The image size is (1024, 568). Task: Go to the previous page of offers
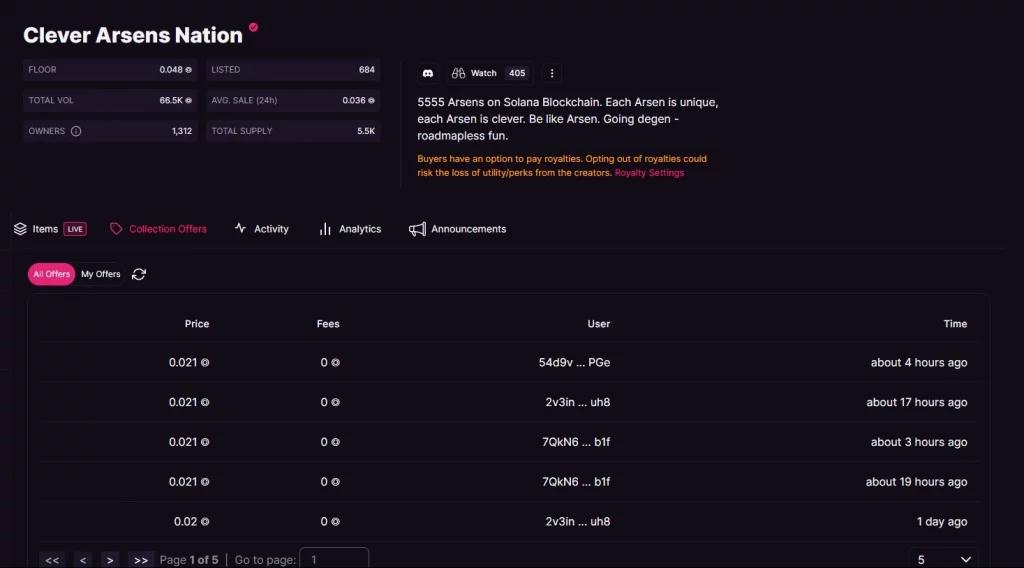[x=83, y=559]
